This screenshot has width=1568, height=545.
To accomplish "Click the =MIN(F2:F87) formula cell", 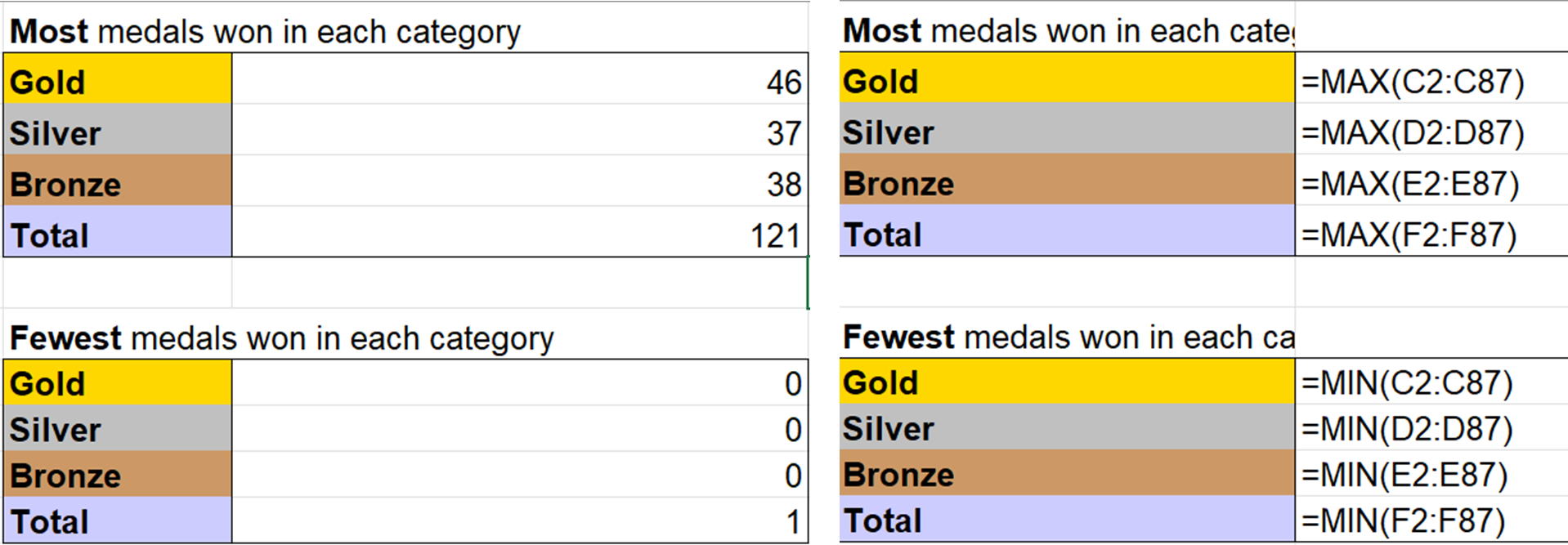I will [1431, 519].
